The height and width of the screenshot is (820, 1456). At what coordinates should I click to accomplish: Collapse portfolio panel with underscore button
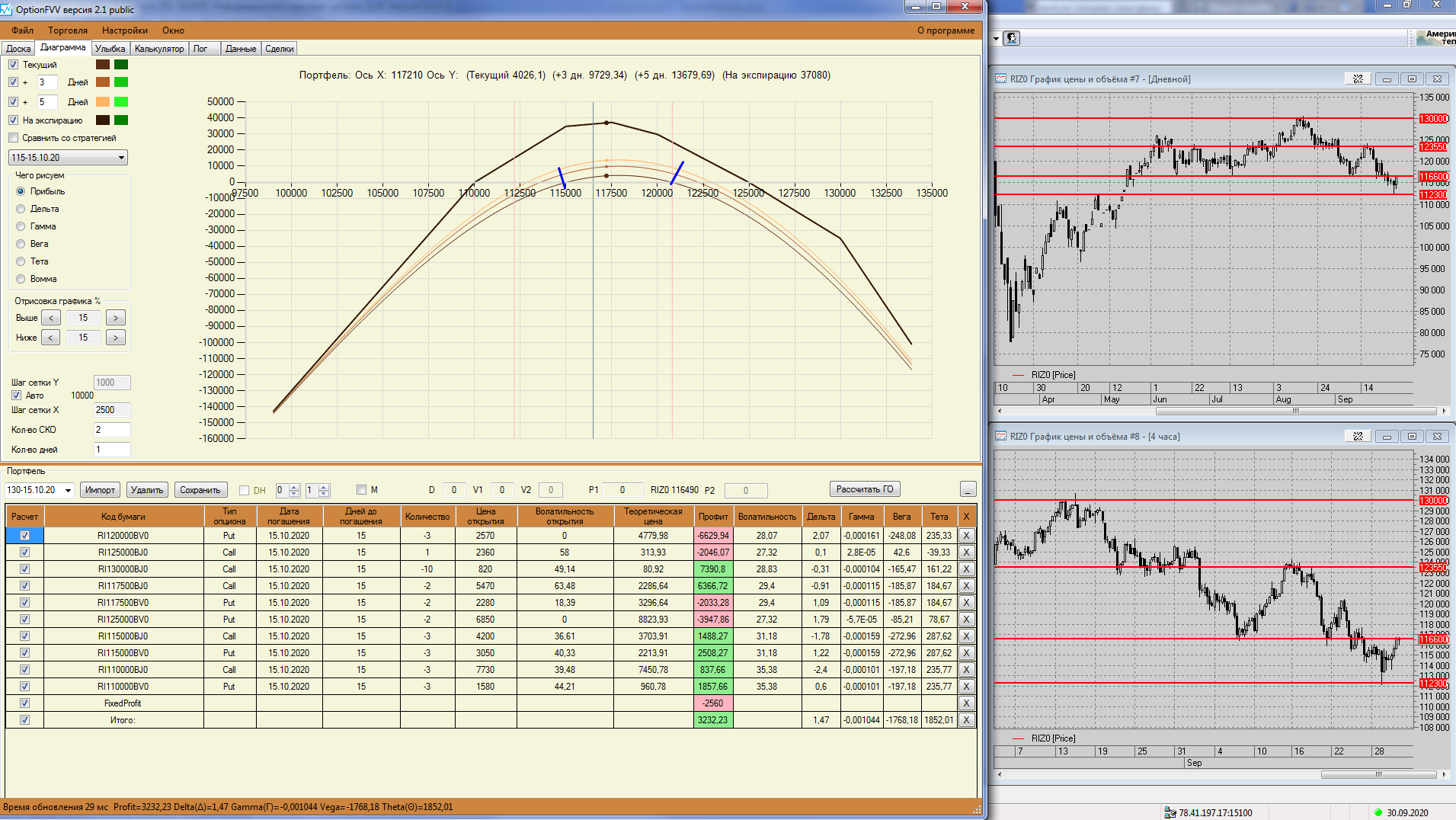tap(968, 489)
